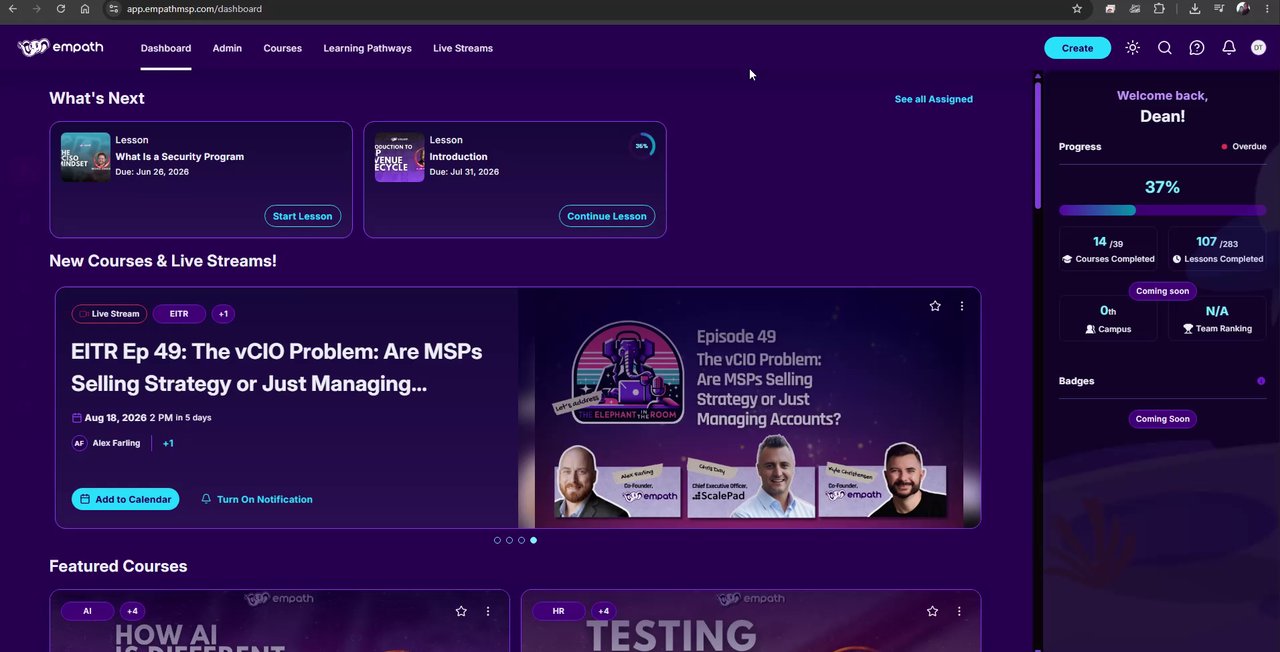Toggle the light/dark theme sun icon
The image size is (1280, 652).
point(1132,48)
